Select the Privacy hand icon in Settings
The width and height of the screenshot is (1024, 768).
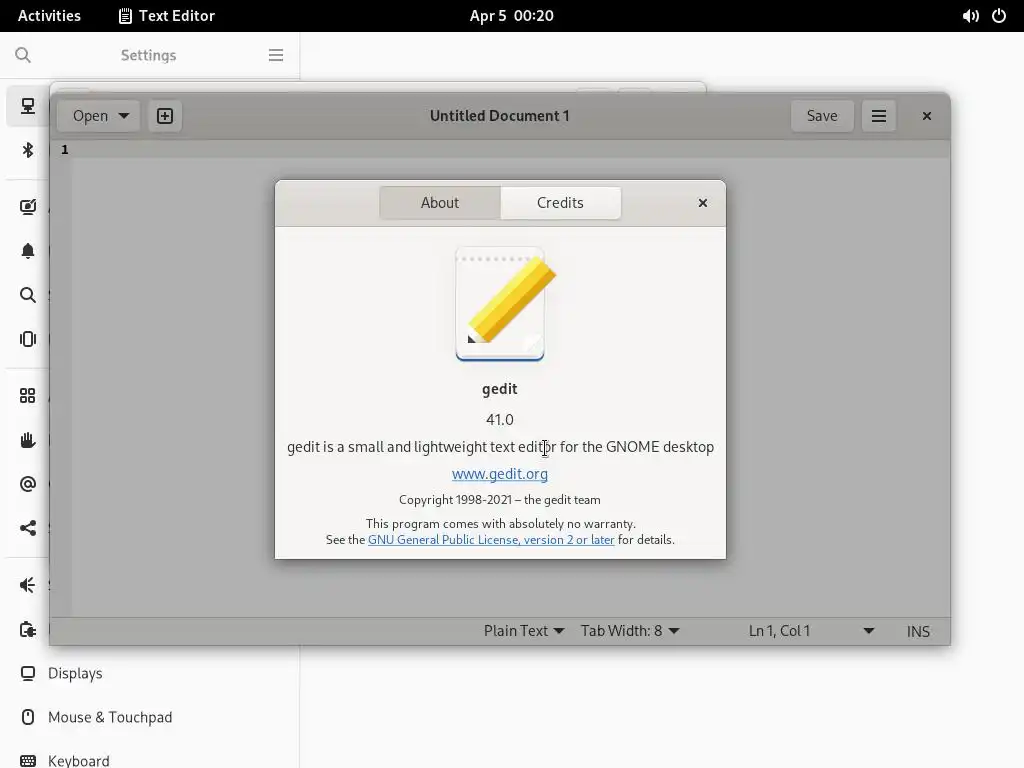tap(27, 440)
